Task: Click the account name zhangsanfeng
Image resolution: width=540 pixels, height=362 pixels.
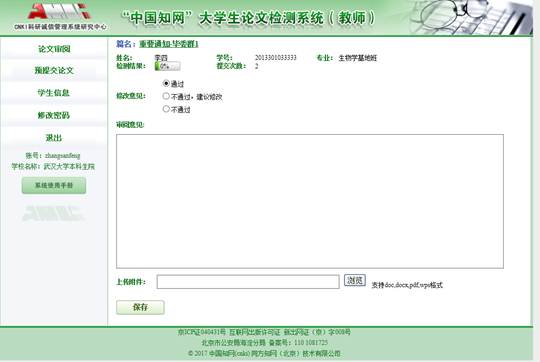Action: (62, 156)
